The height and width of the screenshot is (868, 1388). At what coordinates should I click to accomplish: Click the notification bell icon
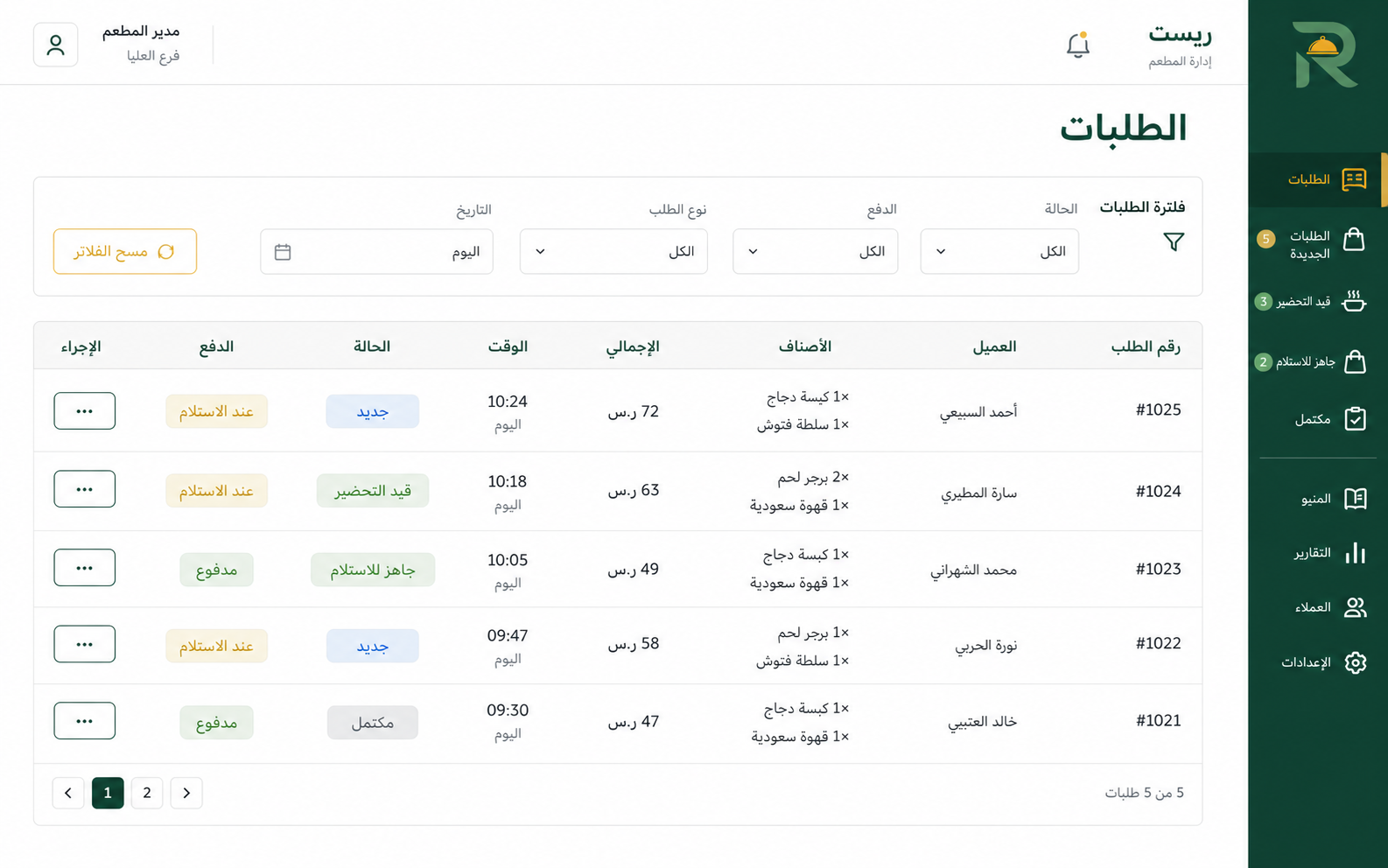1078,45
